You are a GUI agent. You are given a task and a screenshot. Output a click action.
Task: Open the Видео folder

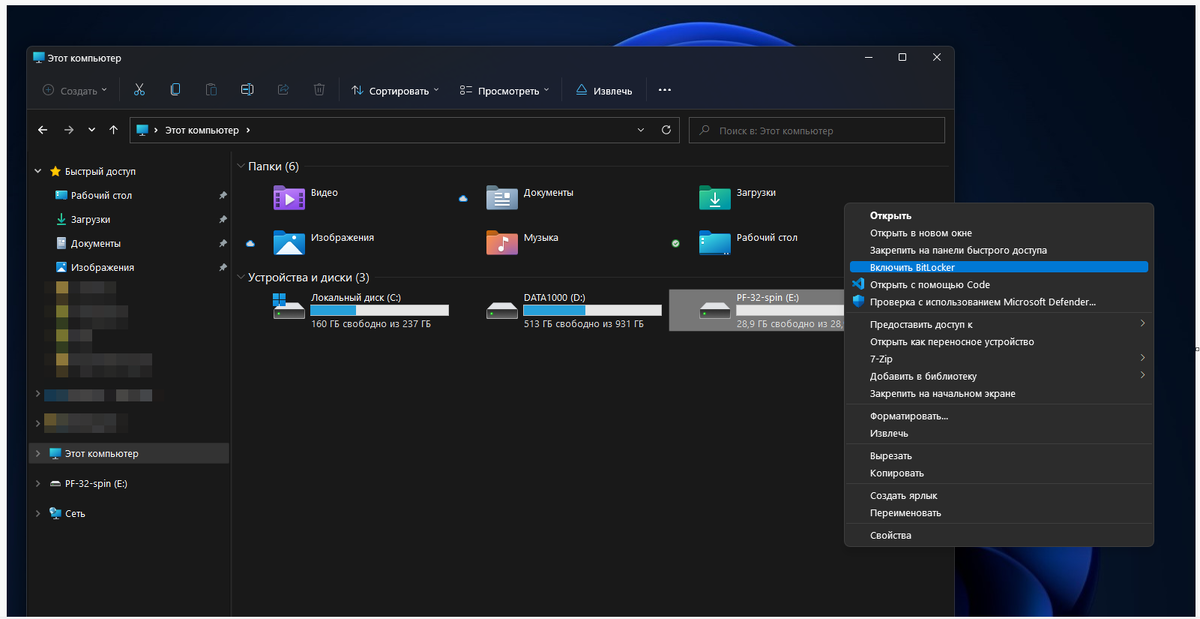[x=306, y=196]
